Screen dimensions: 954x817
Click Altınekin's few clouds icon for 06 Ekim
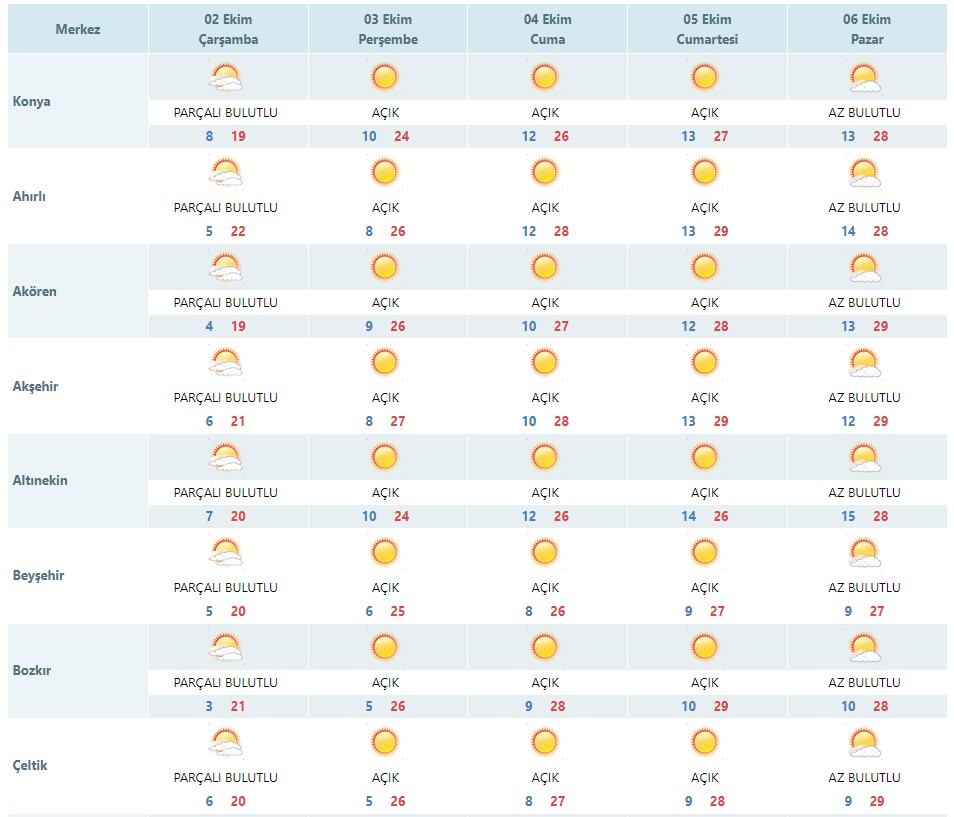click(x=865, y=457)
